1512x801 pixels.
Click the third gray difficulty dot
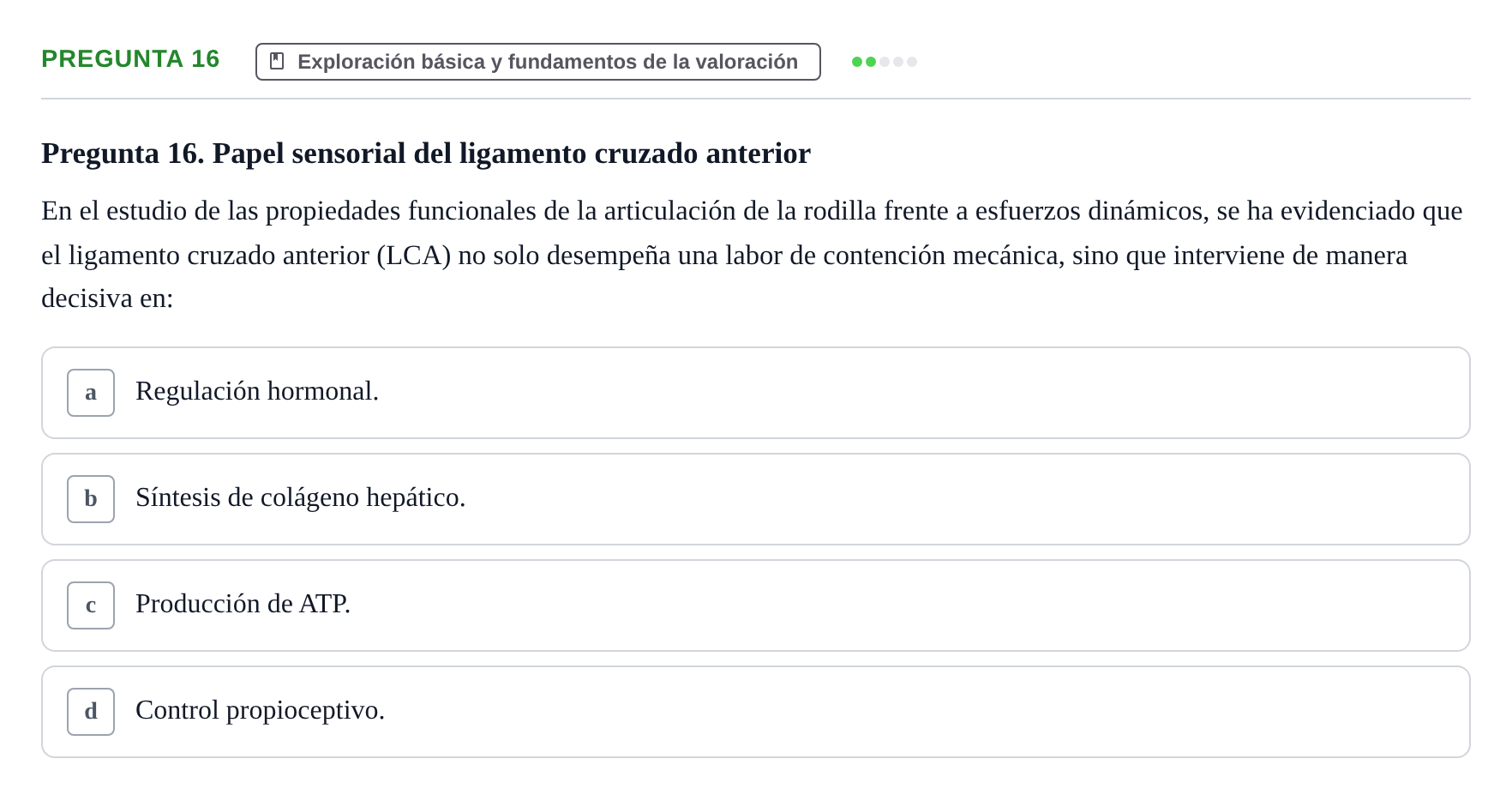pyautogui.click(x=885, y=62)
